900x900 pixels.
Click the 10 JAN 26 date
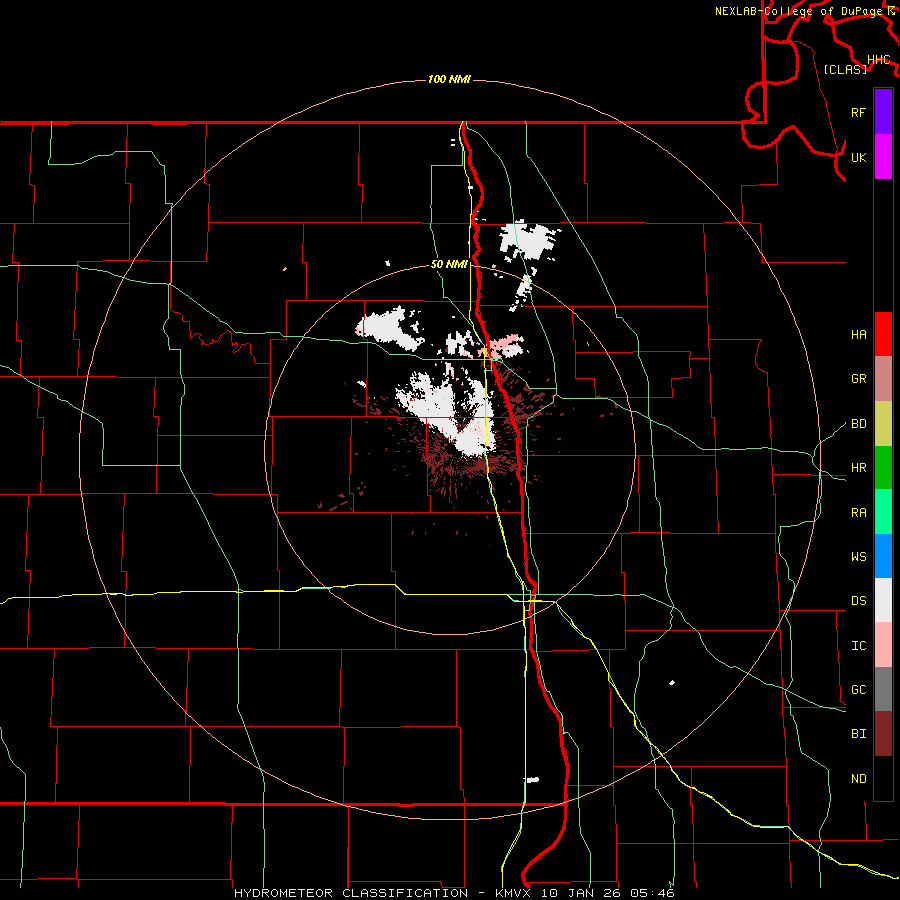click(581, 893)
